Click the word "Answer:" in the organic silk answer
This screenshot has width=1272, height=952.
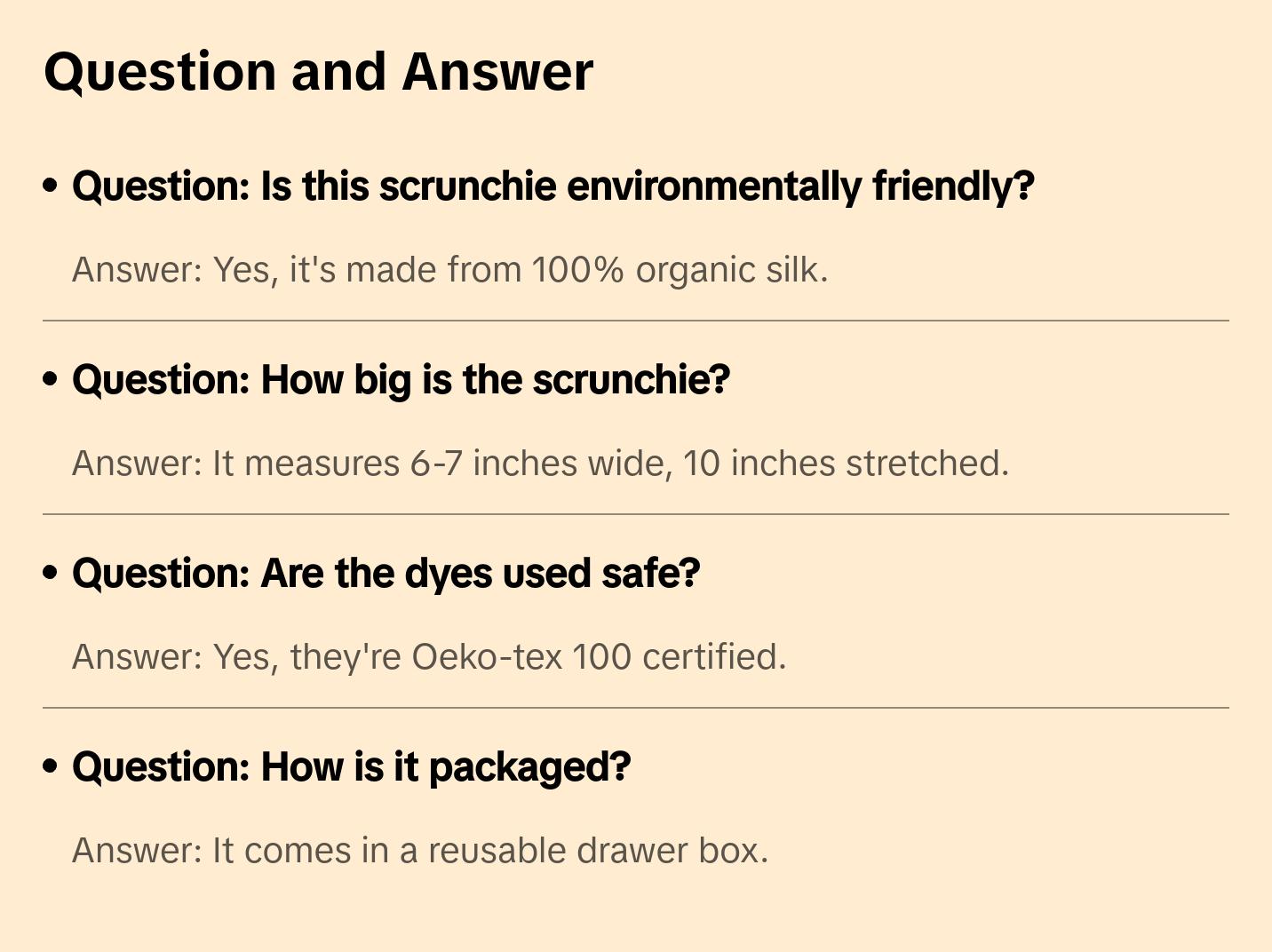click(x=138, y=270)
